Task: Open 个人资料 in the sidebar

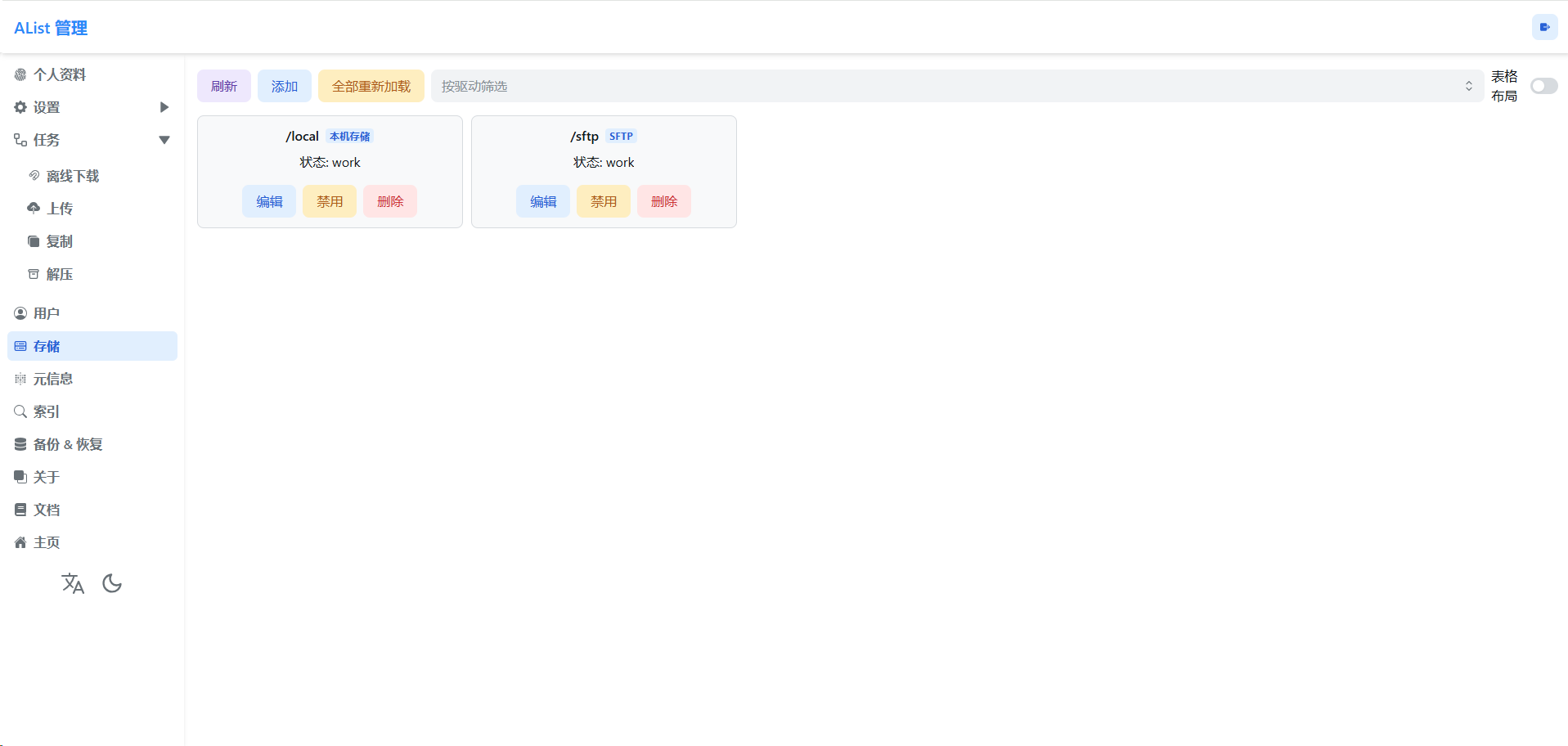Action: (92, 74)
